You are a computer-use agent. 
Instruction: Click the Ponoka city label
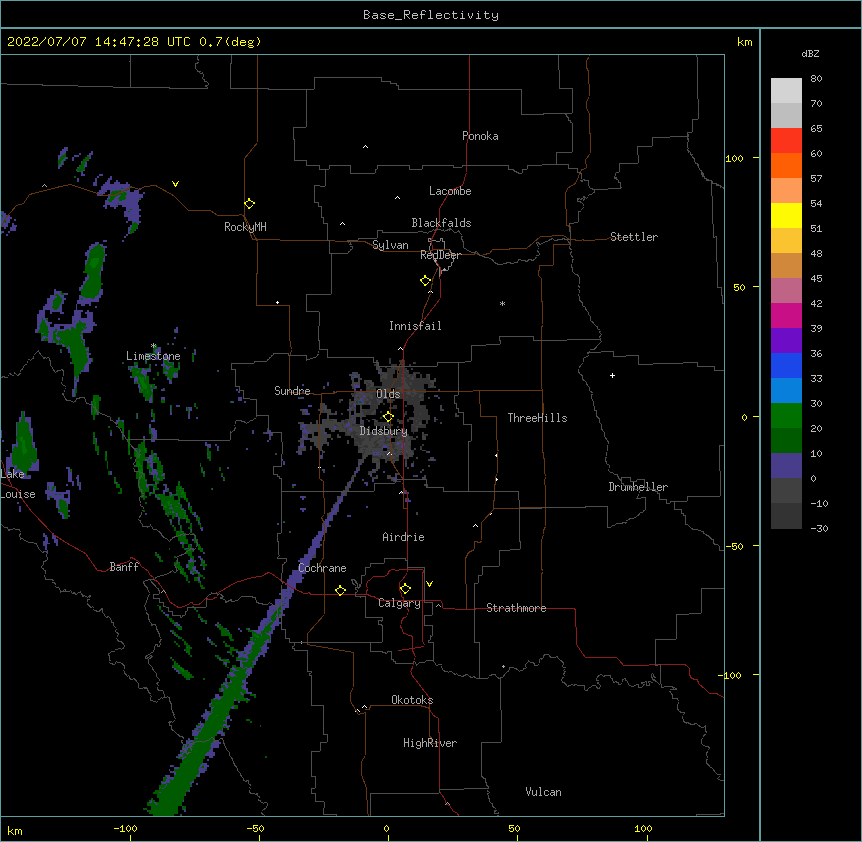(480, 136)
